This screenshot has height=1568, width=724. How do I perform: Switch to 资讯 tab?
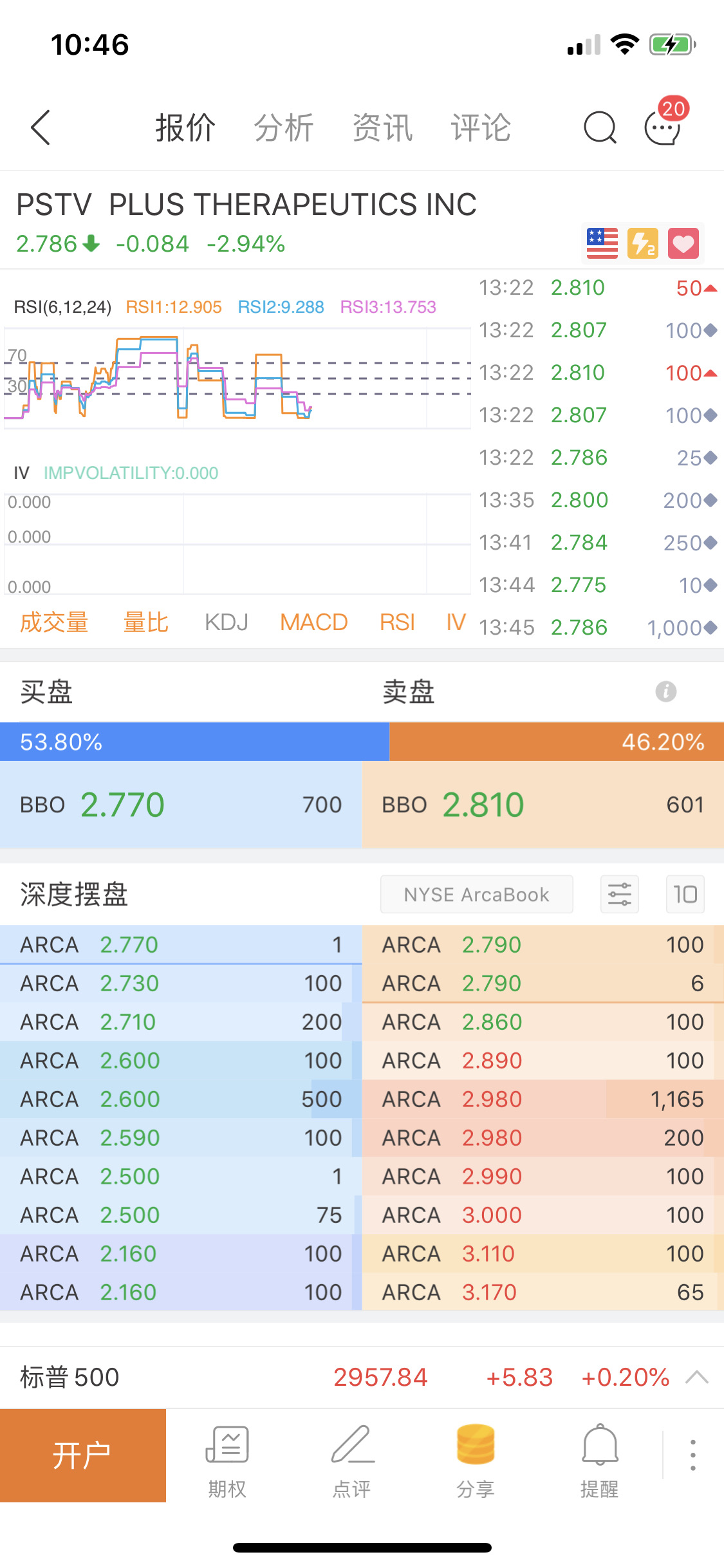coord(382,127)
